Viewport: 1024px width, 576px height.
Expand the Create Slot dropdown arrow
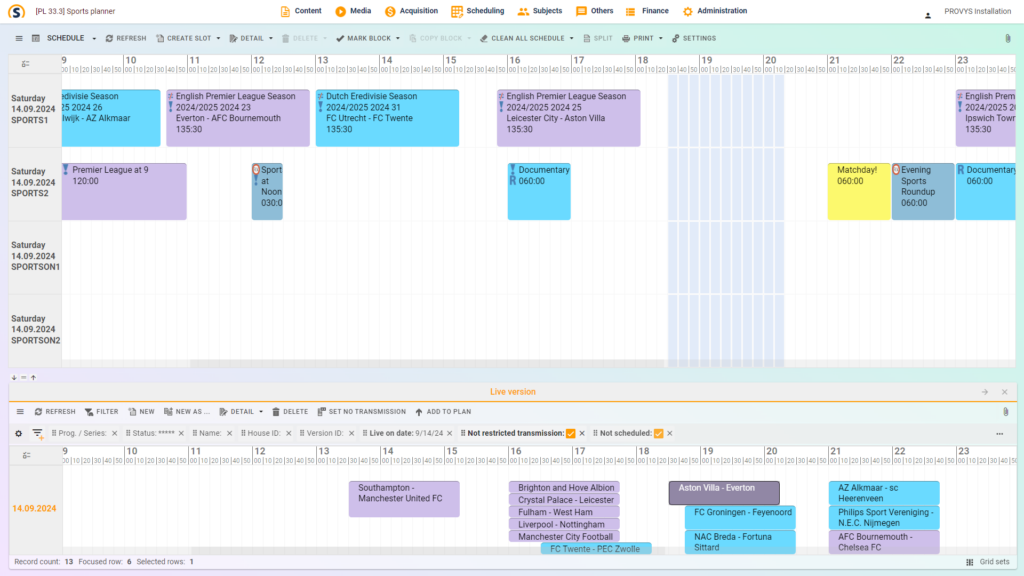click(218, 39)
